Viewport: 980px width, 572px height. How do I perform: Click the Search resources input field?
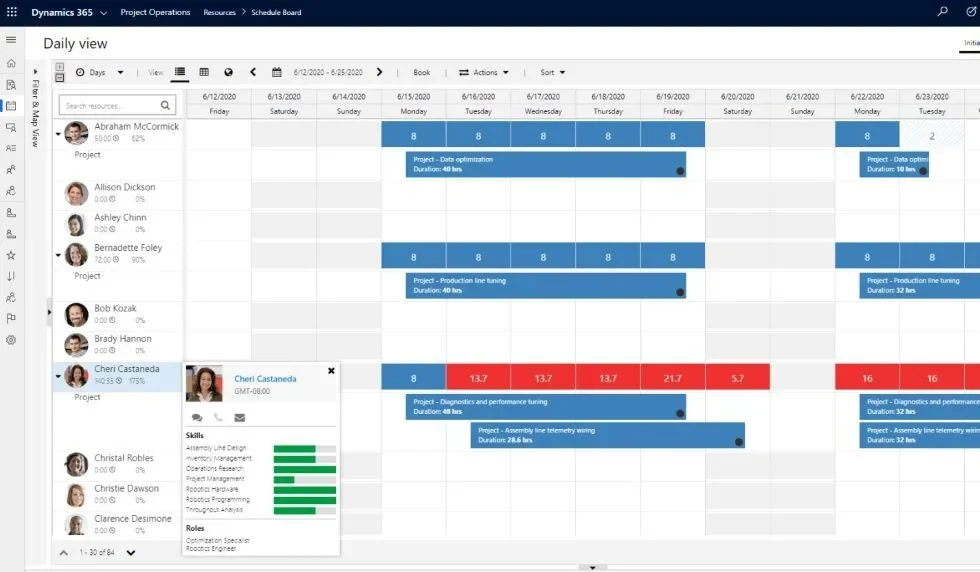click(x=107, y=105)
